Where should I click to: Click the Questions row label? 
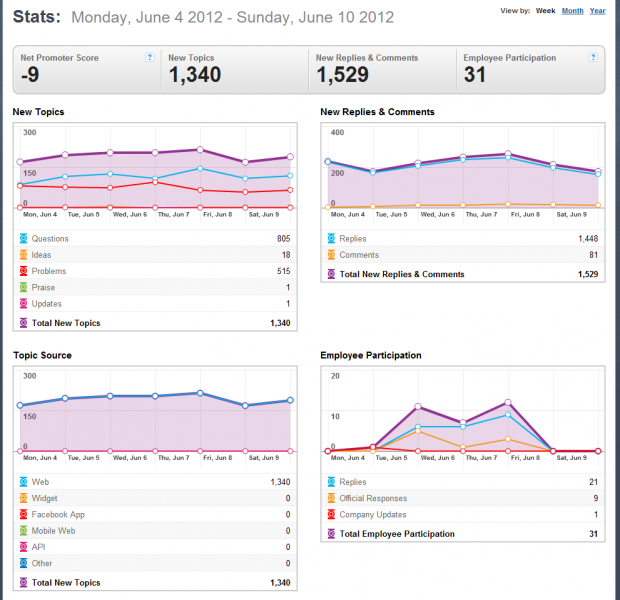(x=50, y=238)
